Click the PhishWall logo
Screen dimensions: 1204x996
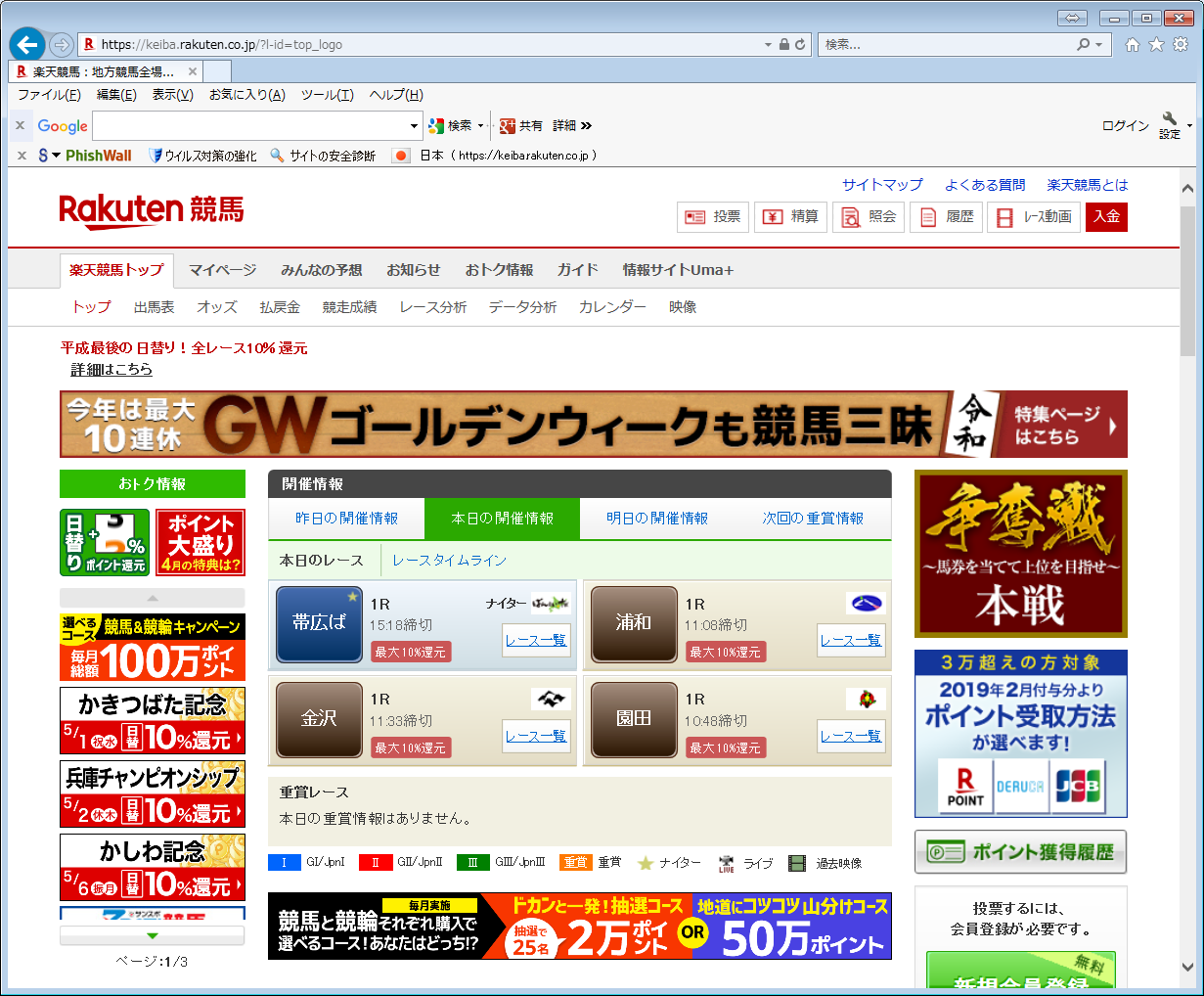pos(98,156)
